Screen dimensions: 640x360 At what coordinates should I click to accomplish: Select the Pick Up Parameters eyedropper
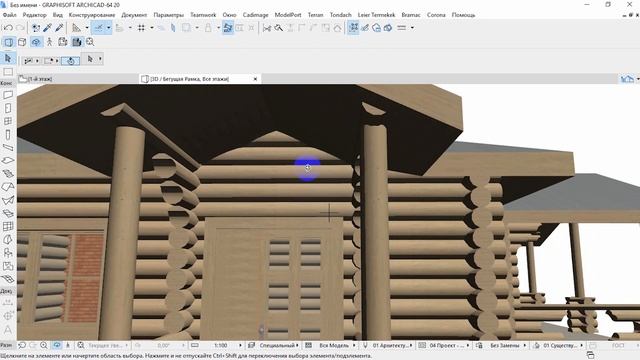(x=47, y=28)
